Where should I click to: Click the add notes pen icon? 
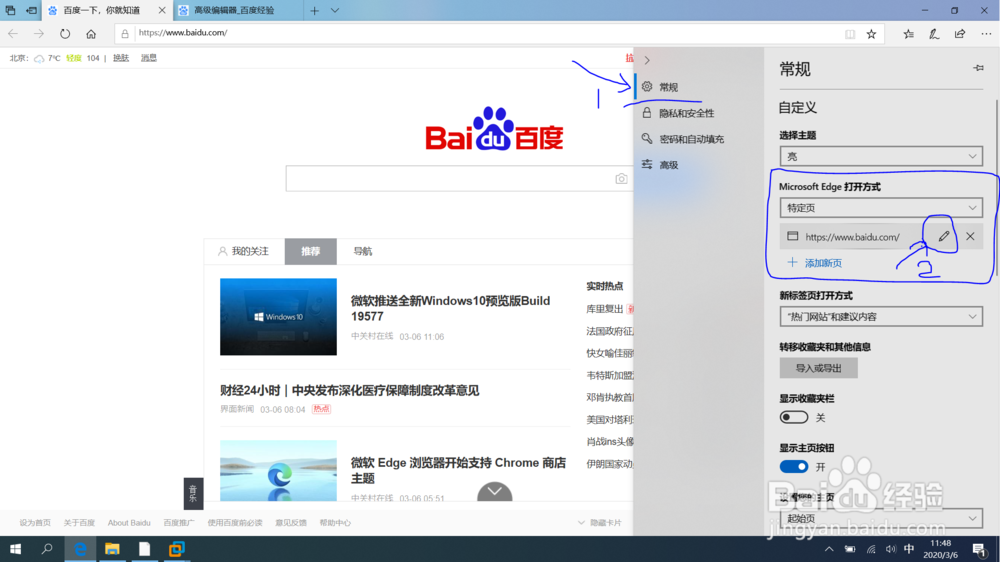tap(934, 34)
